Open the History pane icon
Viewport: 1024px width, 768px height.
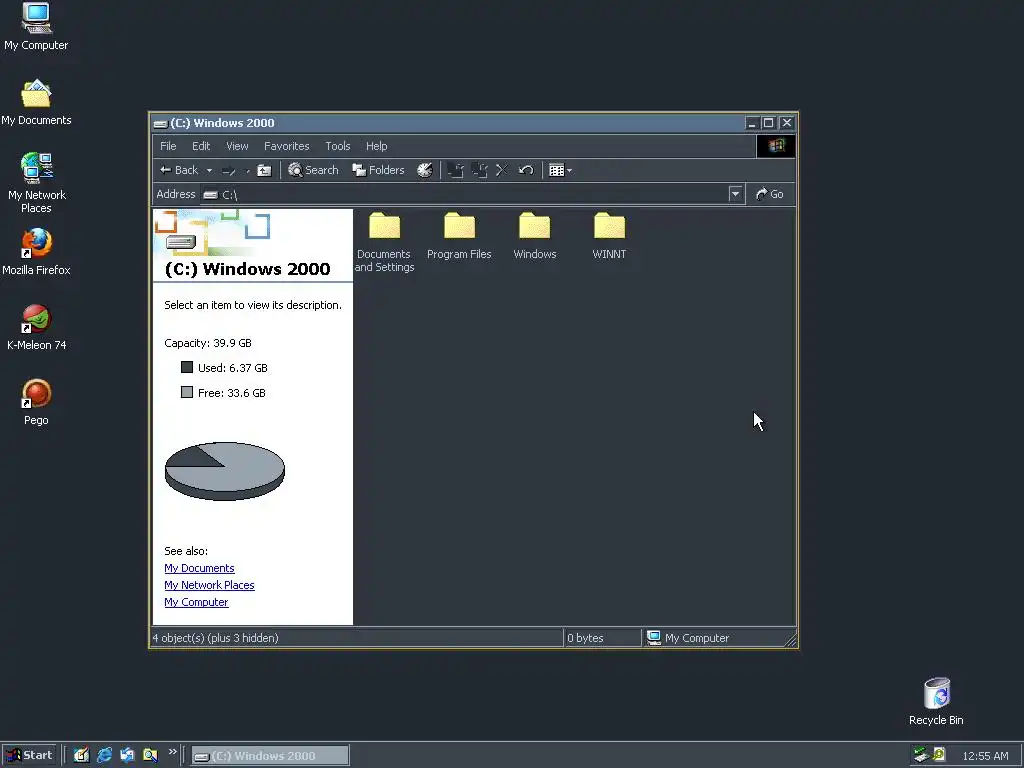424,170
